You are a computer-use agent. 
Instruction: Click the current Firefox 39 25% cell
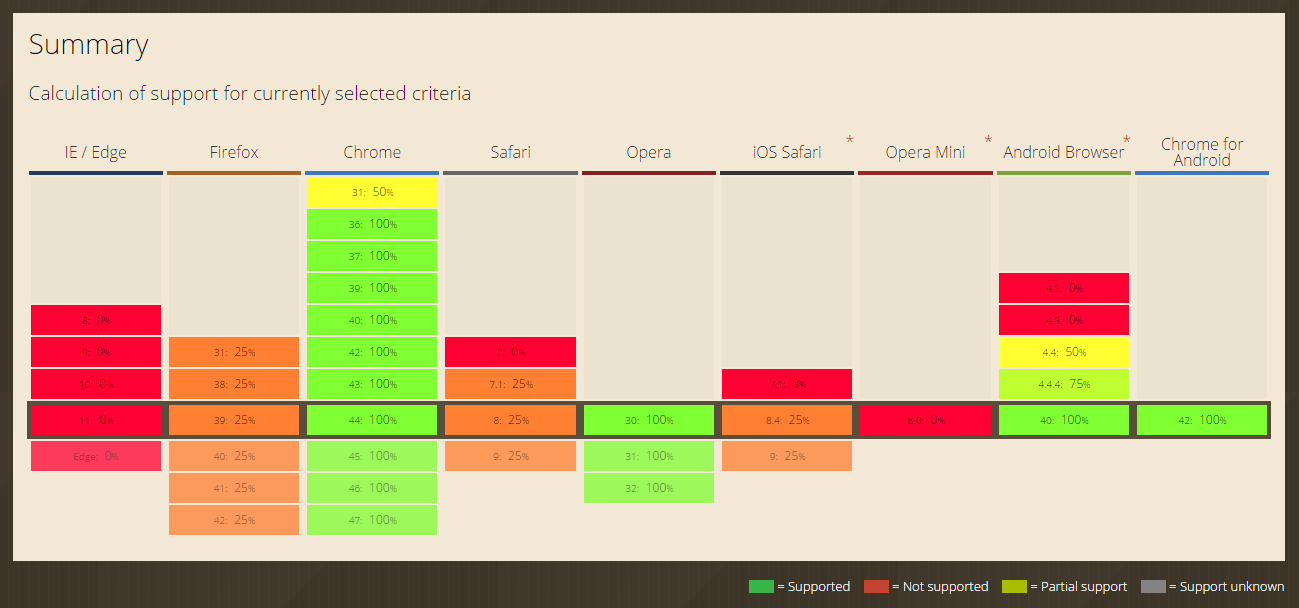click(234, 420)
